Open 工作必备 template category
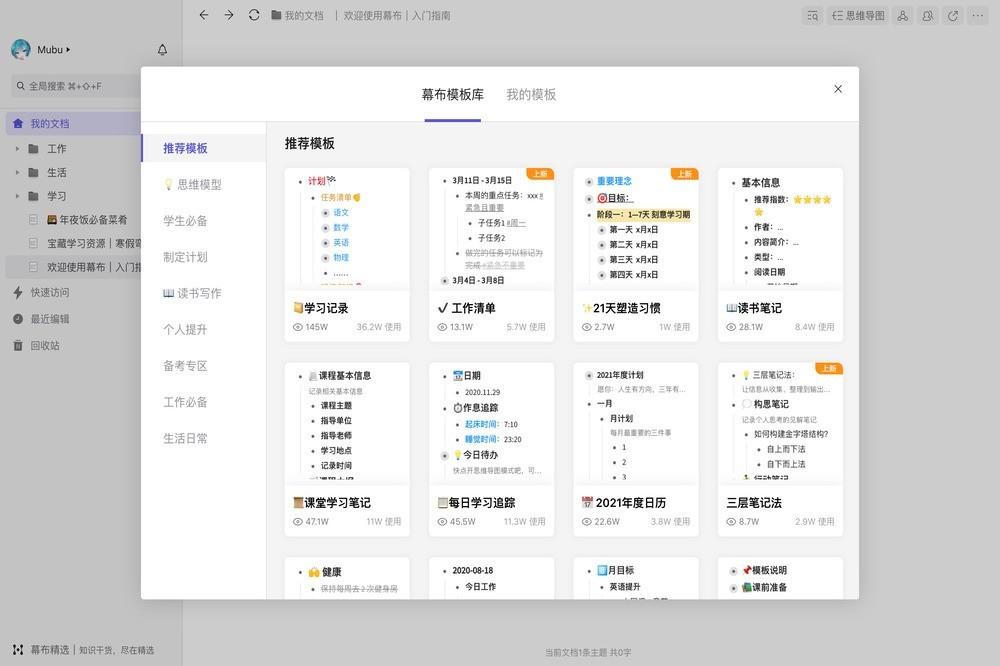The image size is (1000, 666). [x=203, y=402]
